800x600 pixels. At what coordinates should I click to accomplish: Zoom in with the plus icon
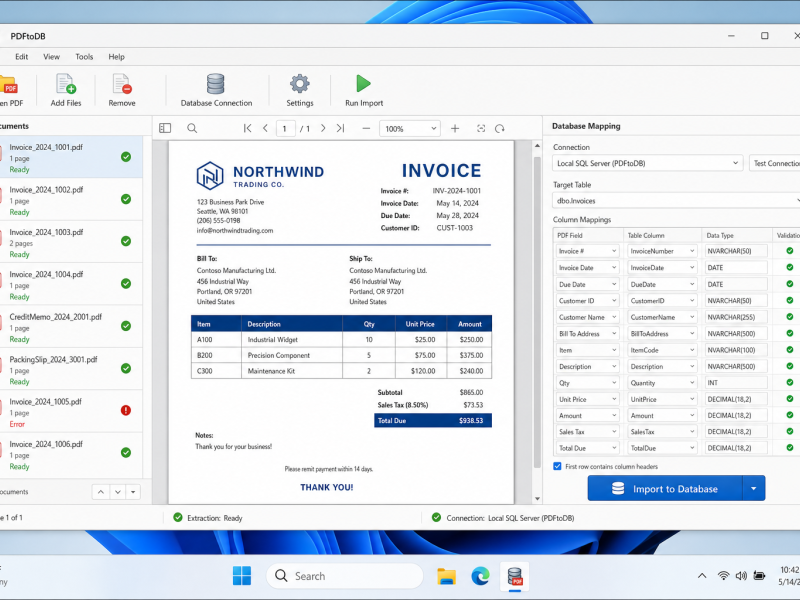pos(455,129)
